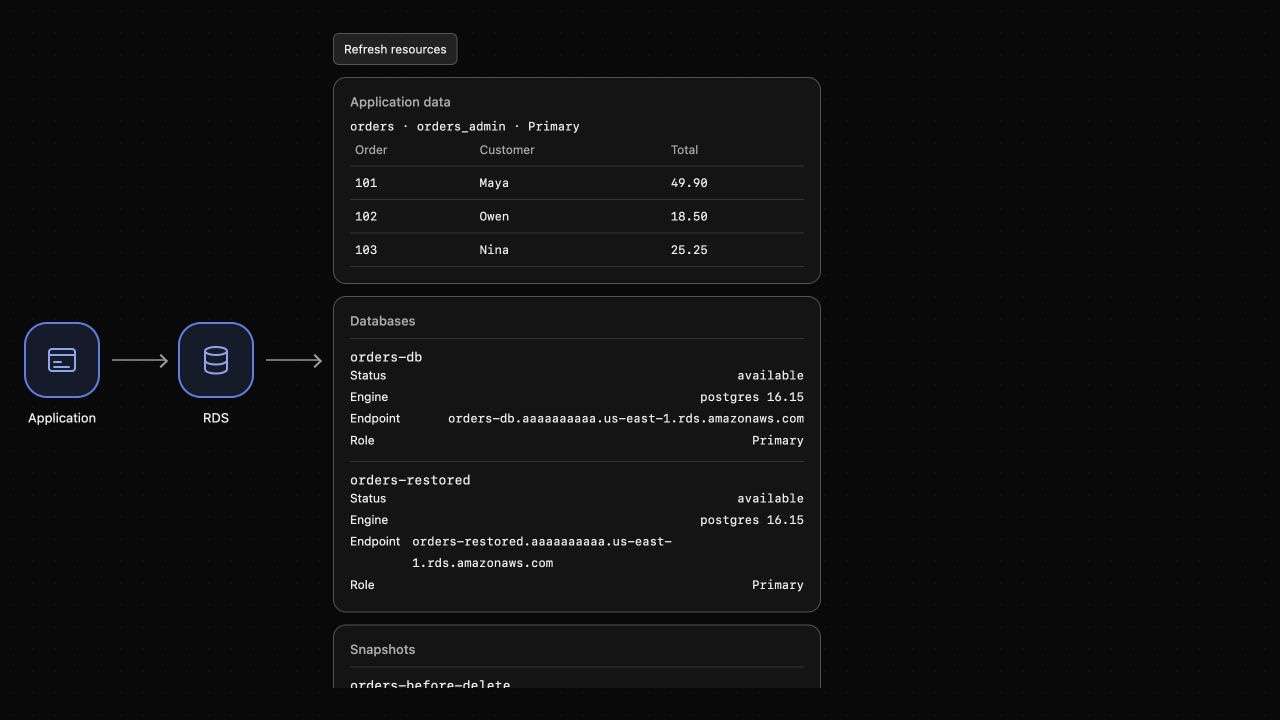
Task: Click the Primary role value of orders-db
Action: click(x=778, y=441)
